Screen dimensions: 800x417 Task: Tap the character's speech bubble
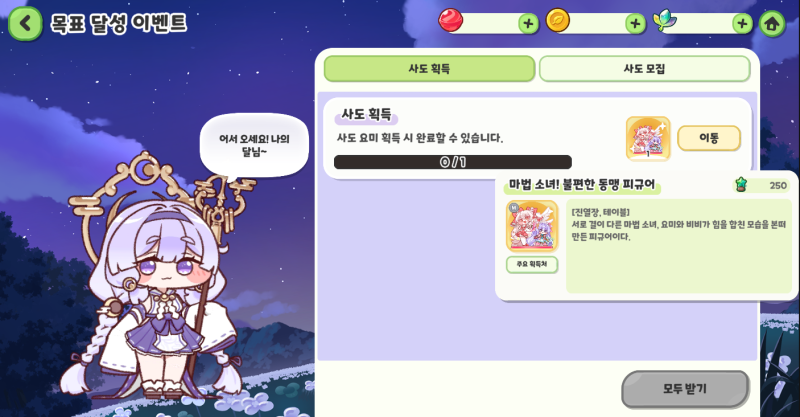click(254, 145)
